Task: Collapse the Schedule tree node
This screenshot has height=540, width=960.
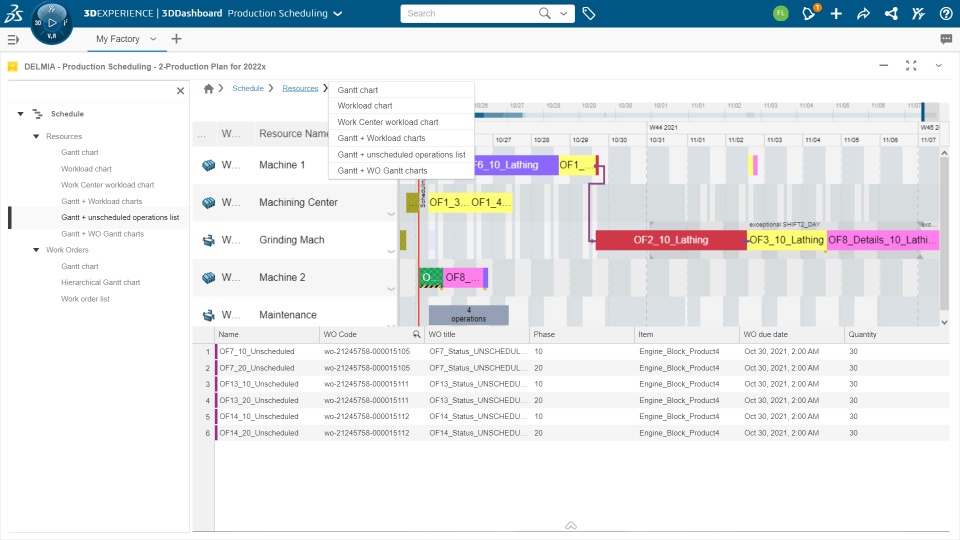Action: [20, 114]
